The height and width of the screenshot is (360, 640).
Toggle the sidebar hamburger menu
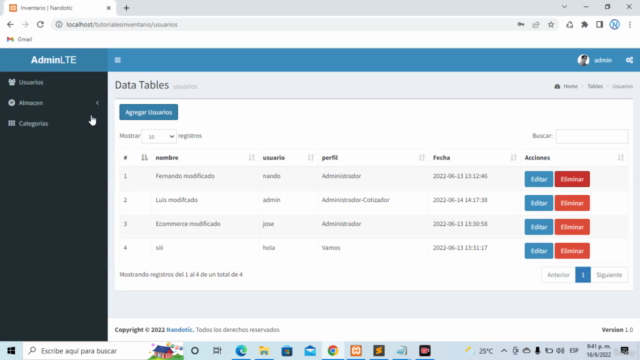pyautogui.click(x=118, y=60)
